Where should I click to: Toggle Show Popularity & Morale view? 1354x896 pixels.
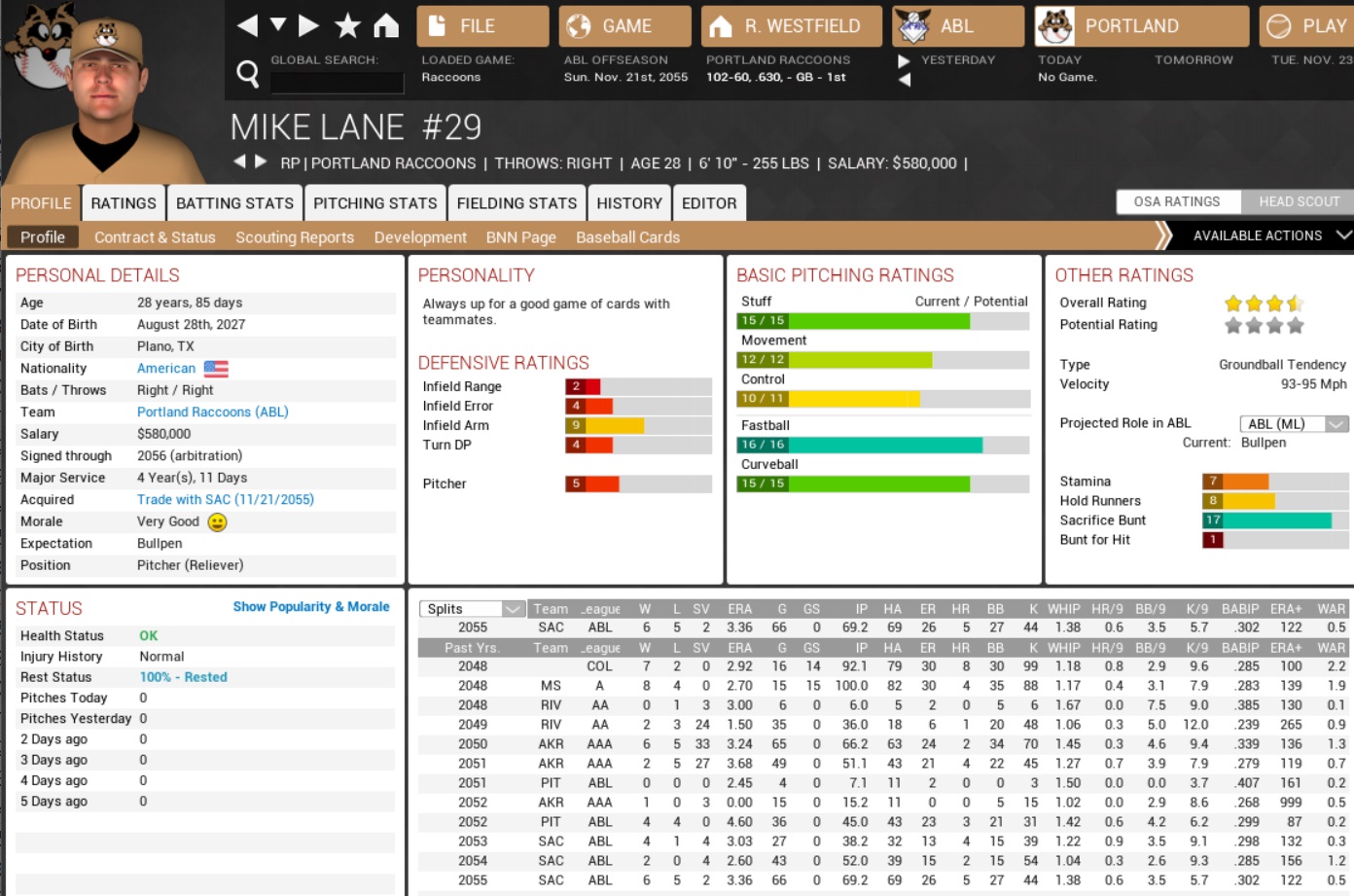310,607
